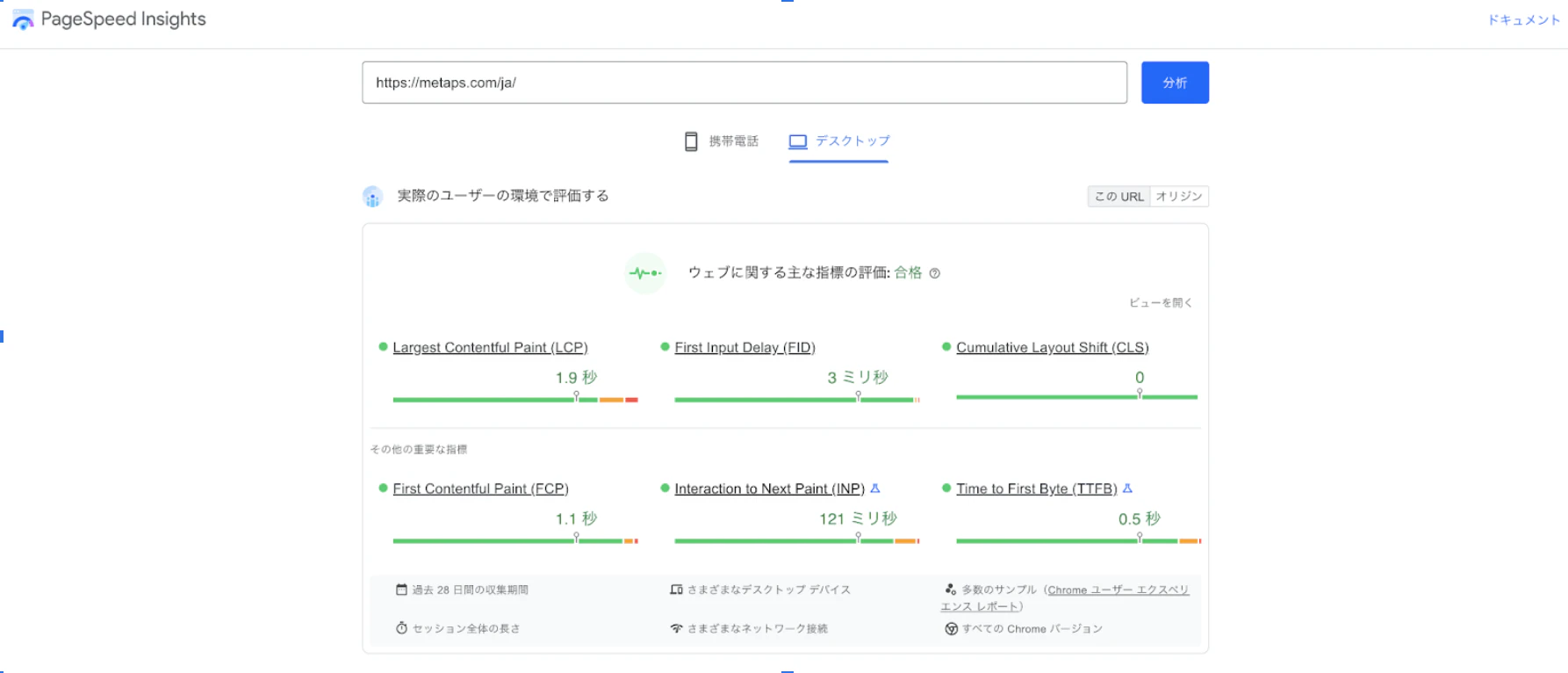Click the セッション全体の長さ text

tap(466, 629)
